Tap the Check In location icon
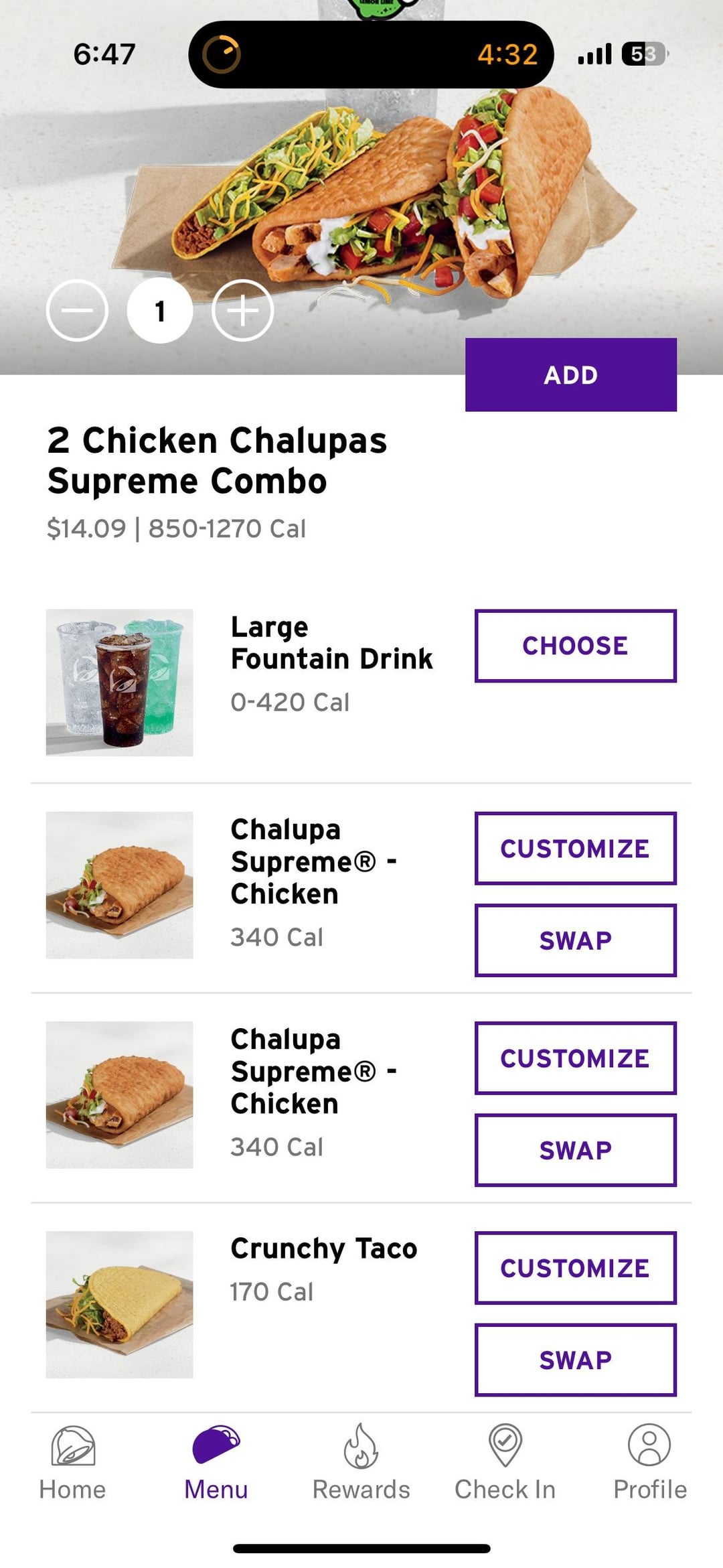 click(505, 1445)
